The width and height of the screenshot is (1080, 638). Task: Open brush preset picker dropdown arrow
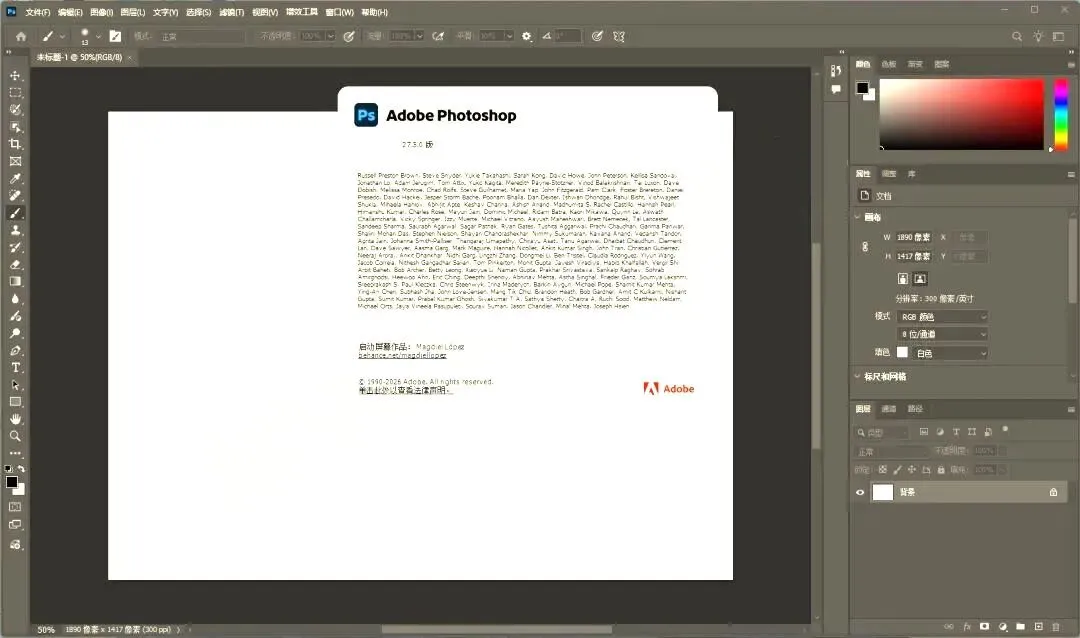tap(98, 37)
